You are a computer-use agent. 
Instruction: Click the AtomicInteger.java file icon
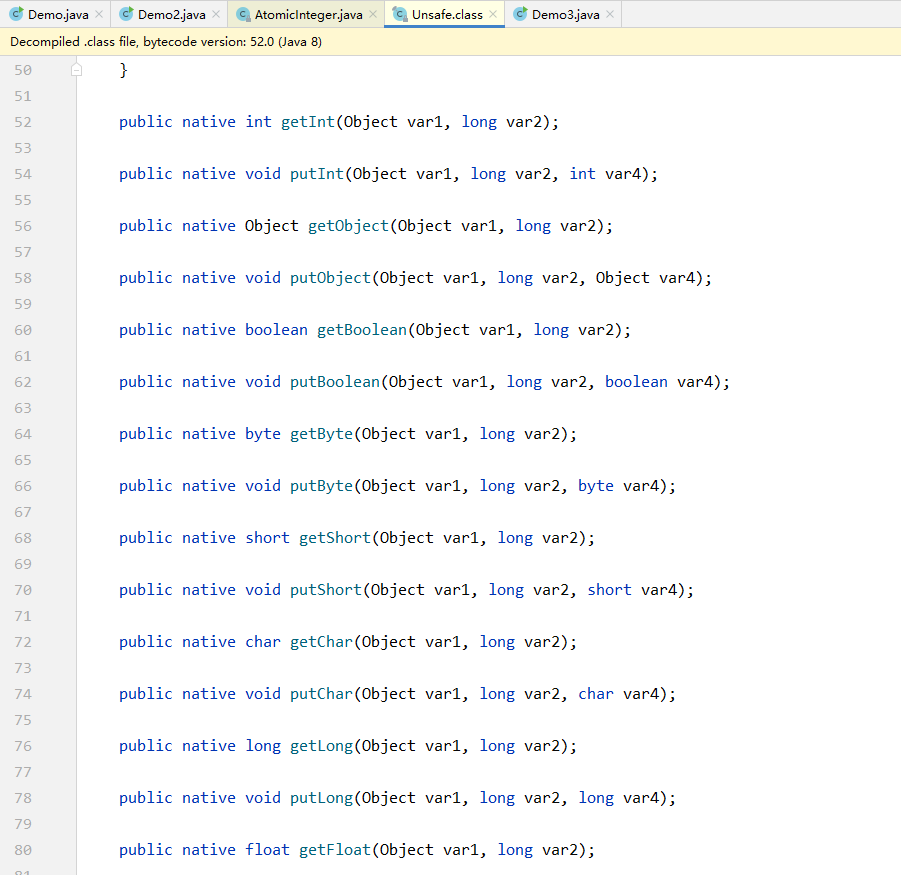tap(244, 14)
